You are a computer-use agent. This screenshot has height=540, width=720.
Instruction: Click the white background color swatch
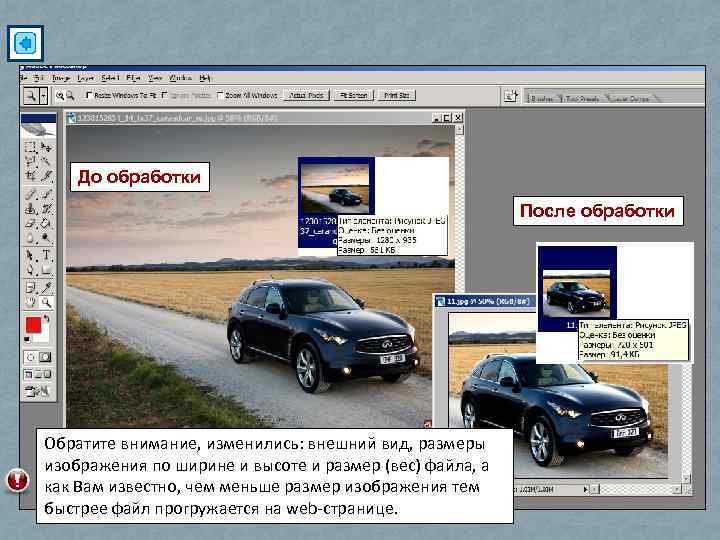pos(45,337)
